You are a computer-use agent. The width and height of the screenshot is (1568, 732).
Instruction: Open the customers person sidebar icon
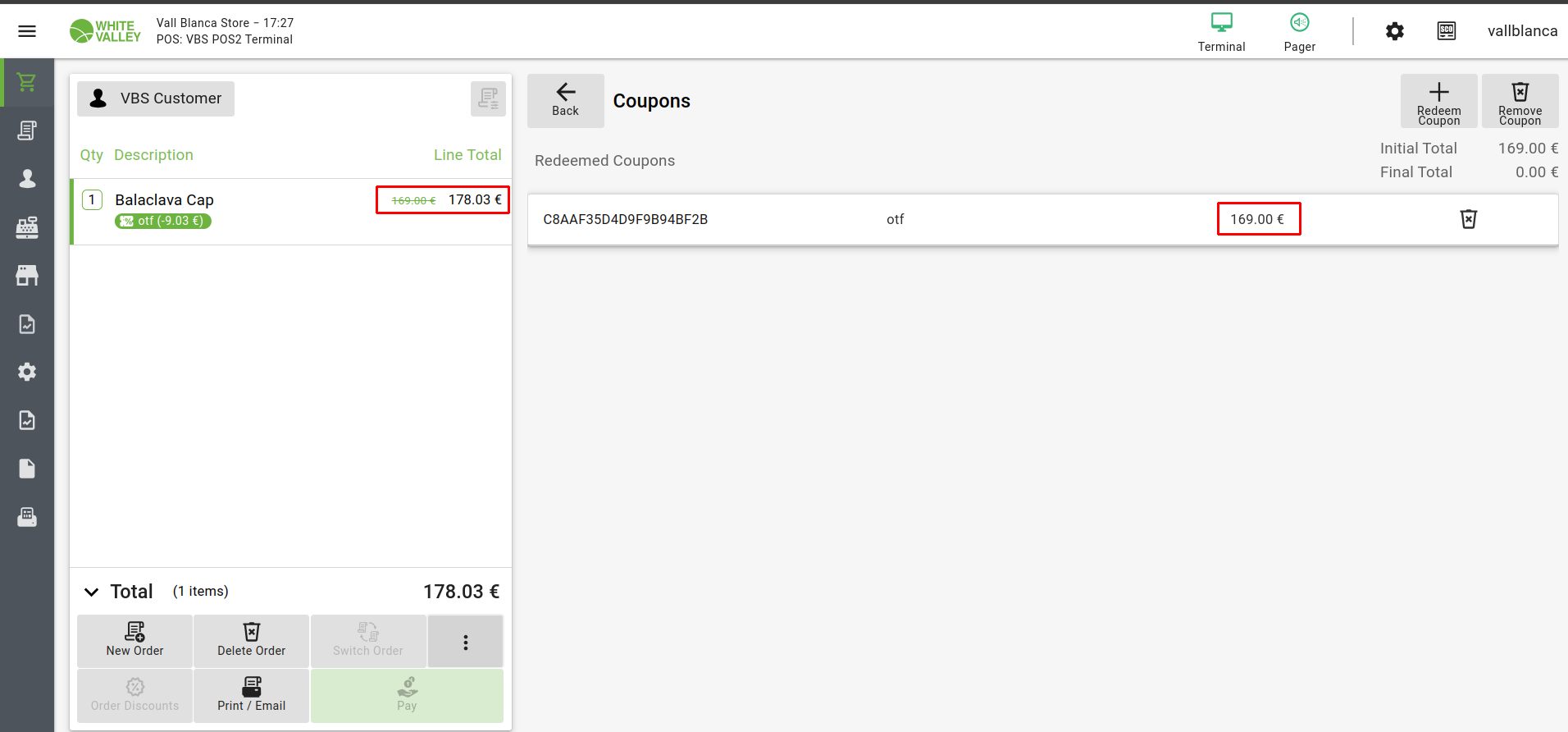27,179
